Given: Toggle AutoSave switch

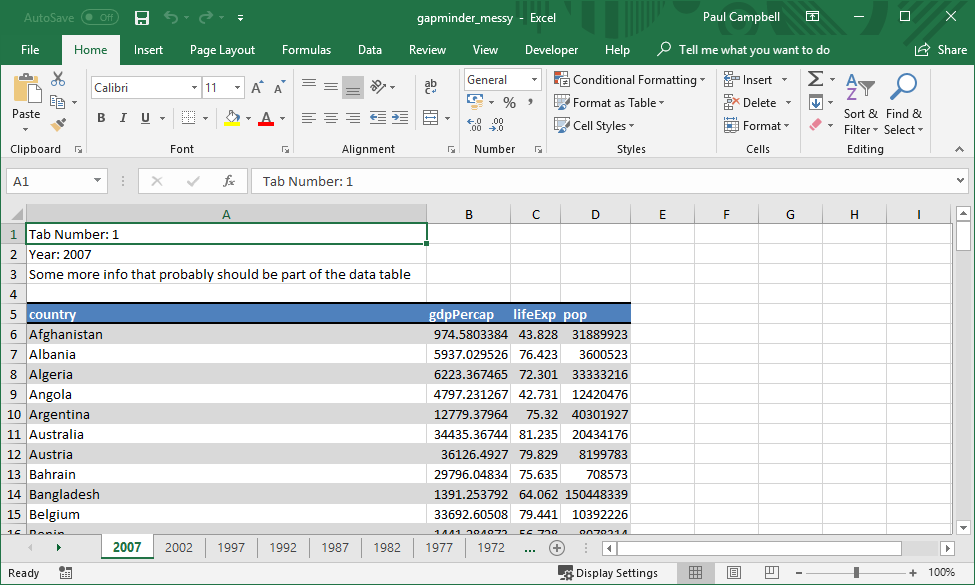Looking at the screenshot, I should tap(100, 17).
